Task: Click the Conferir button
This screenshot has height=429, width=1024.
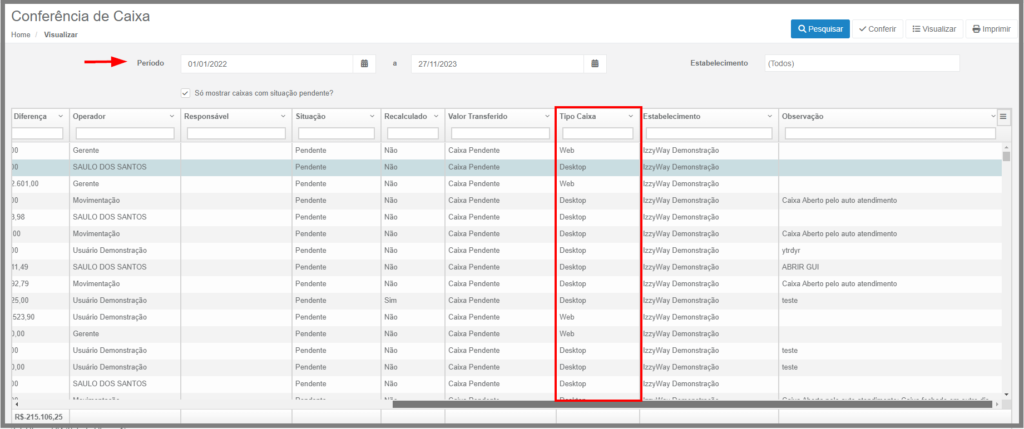Action: pyautogui.click(x=877, y=29)
